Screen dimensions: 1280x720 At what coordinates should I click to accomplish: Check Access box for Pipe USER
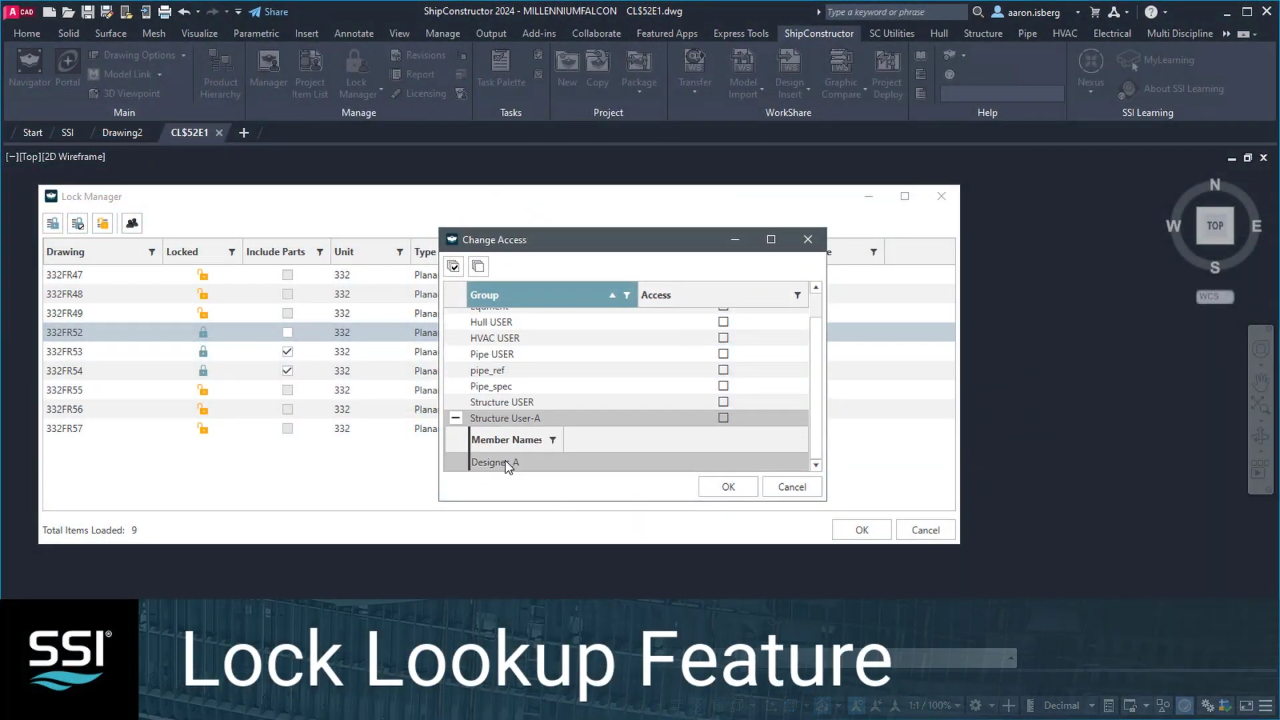723,354
